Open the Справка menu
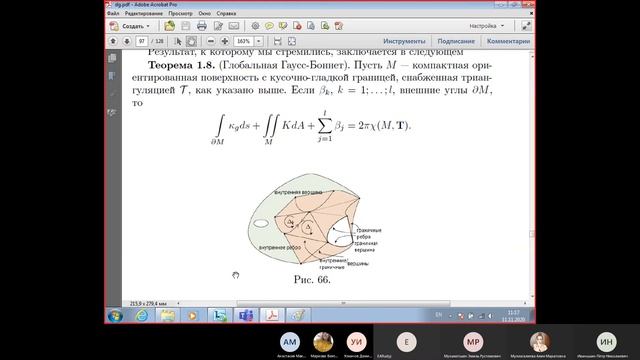 point(226,13)
